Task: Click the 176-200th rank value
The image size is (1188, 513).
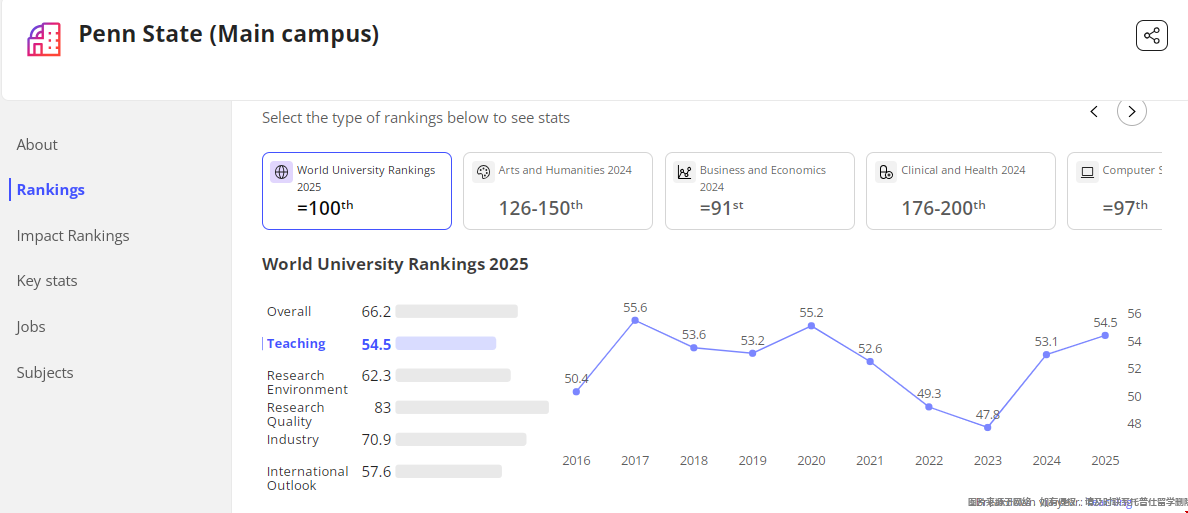Action: point(944,208)
